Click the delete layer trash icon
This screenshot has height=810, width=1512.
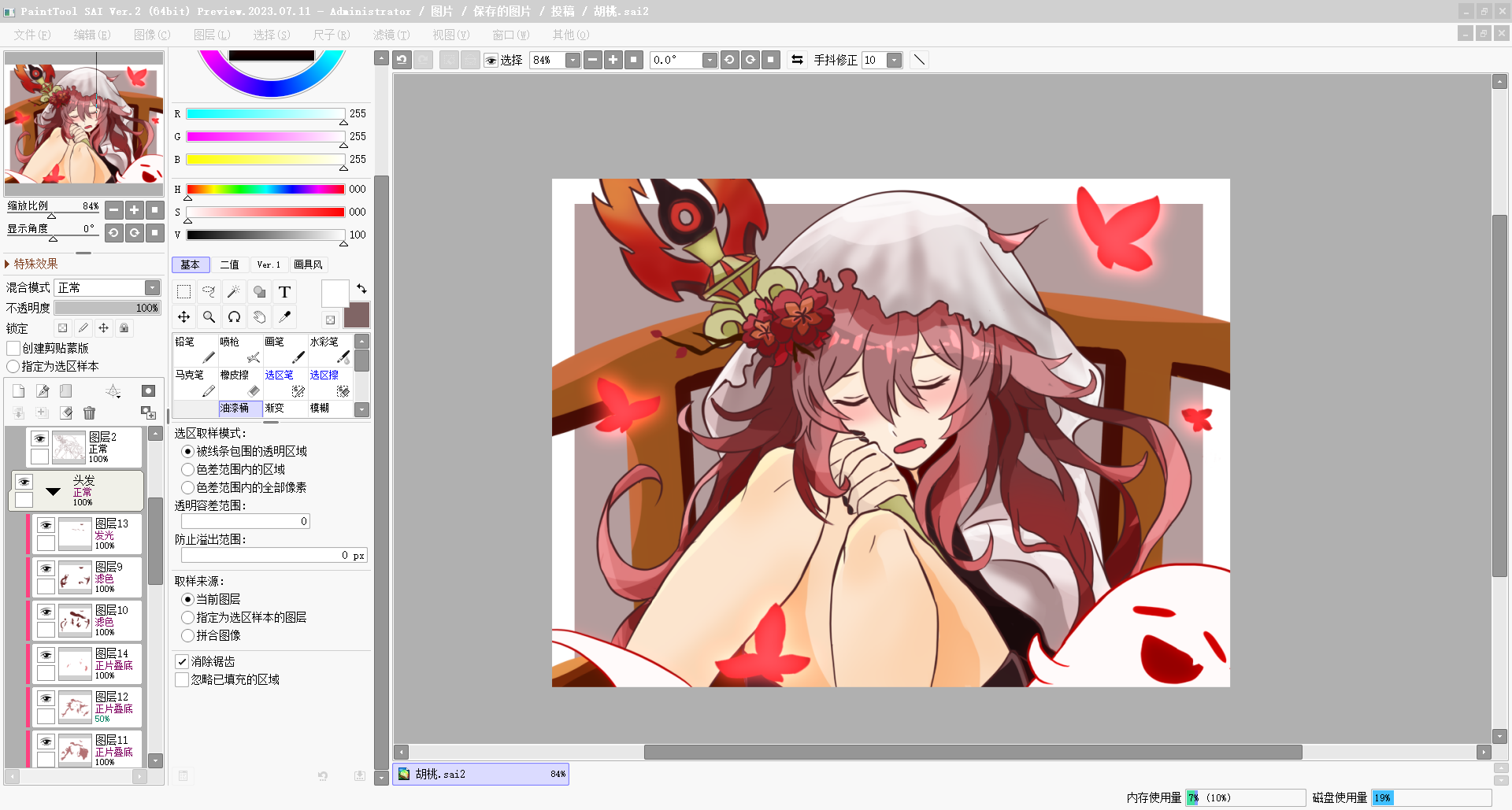[x=89, y=412]
